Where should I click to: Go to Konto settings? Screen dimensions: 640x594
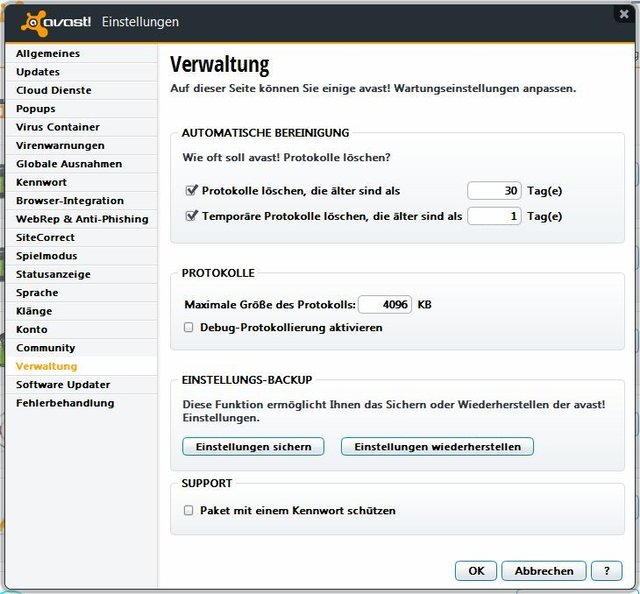click(82, 329)
